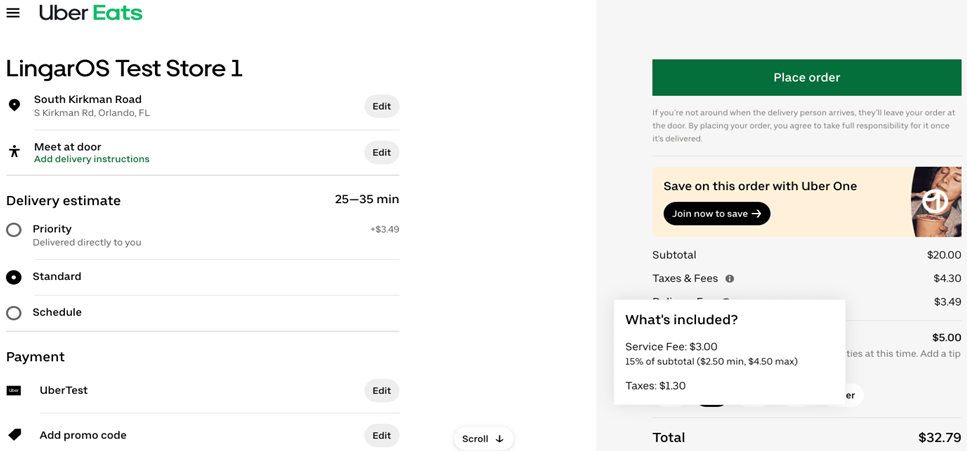Click Add delivery instructions link
Viewport: 967px width, 451px height.
point(91,159)
